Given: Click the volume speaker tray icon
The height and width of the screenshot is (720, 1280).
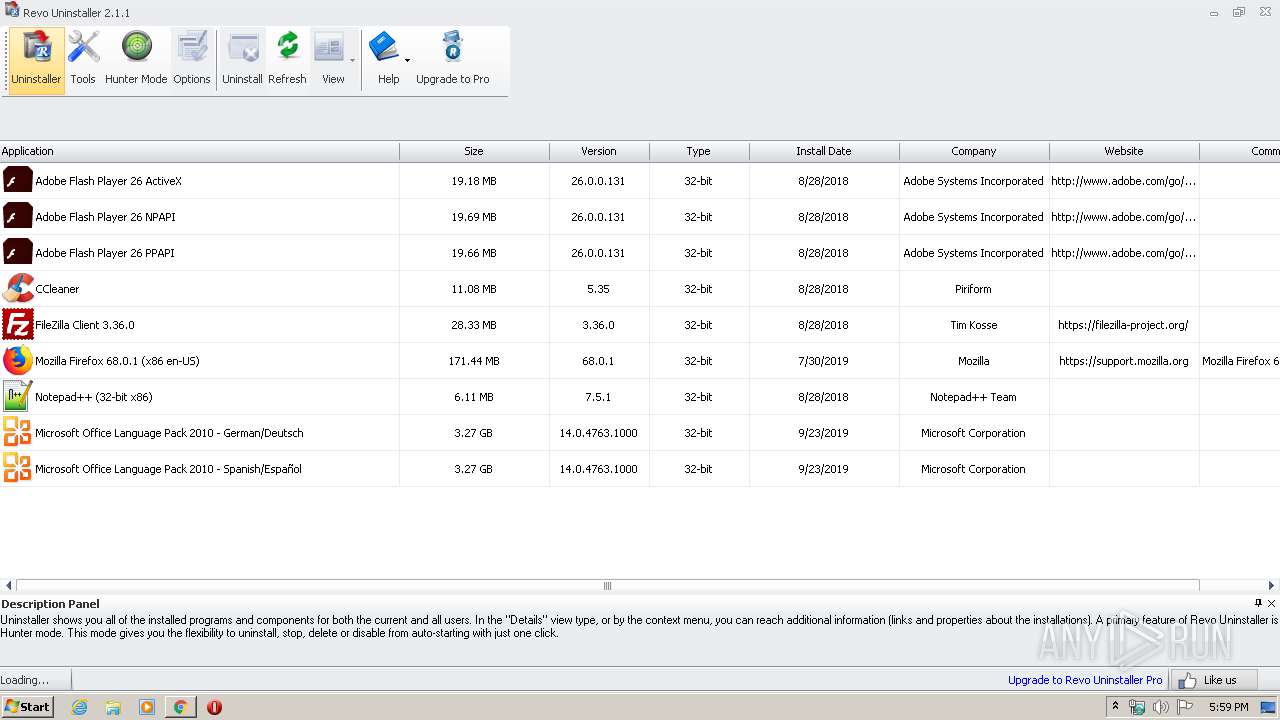Looking at the screenshot, I should tap(1160, 707).
